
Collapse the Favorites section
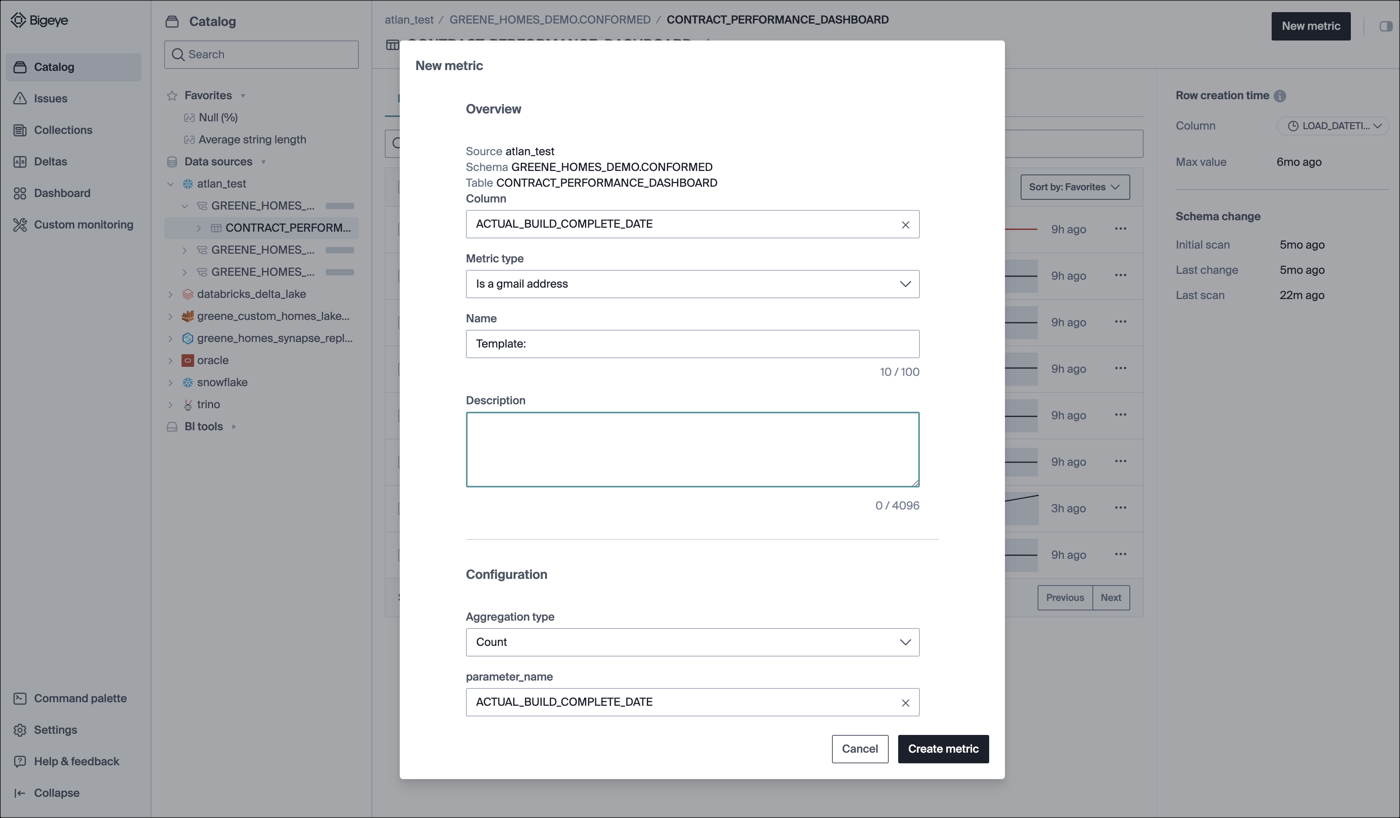tap(243, 96)
